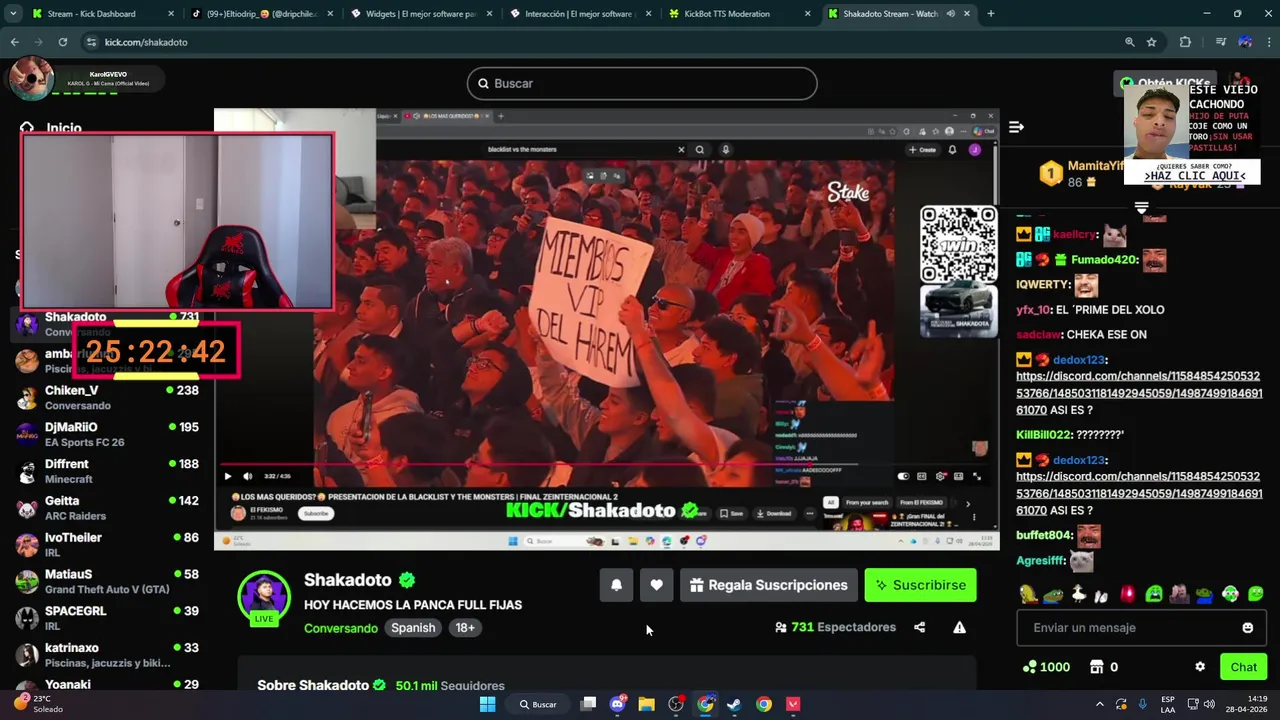This screenshot has height=720, width=1280.
Task: Mute the Shakadoto Stream tab audio icon
Action: [950, 14]
